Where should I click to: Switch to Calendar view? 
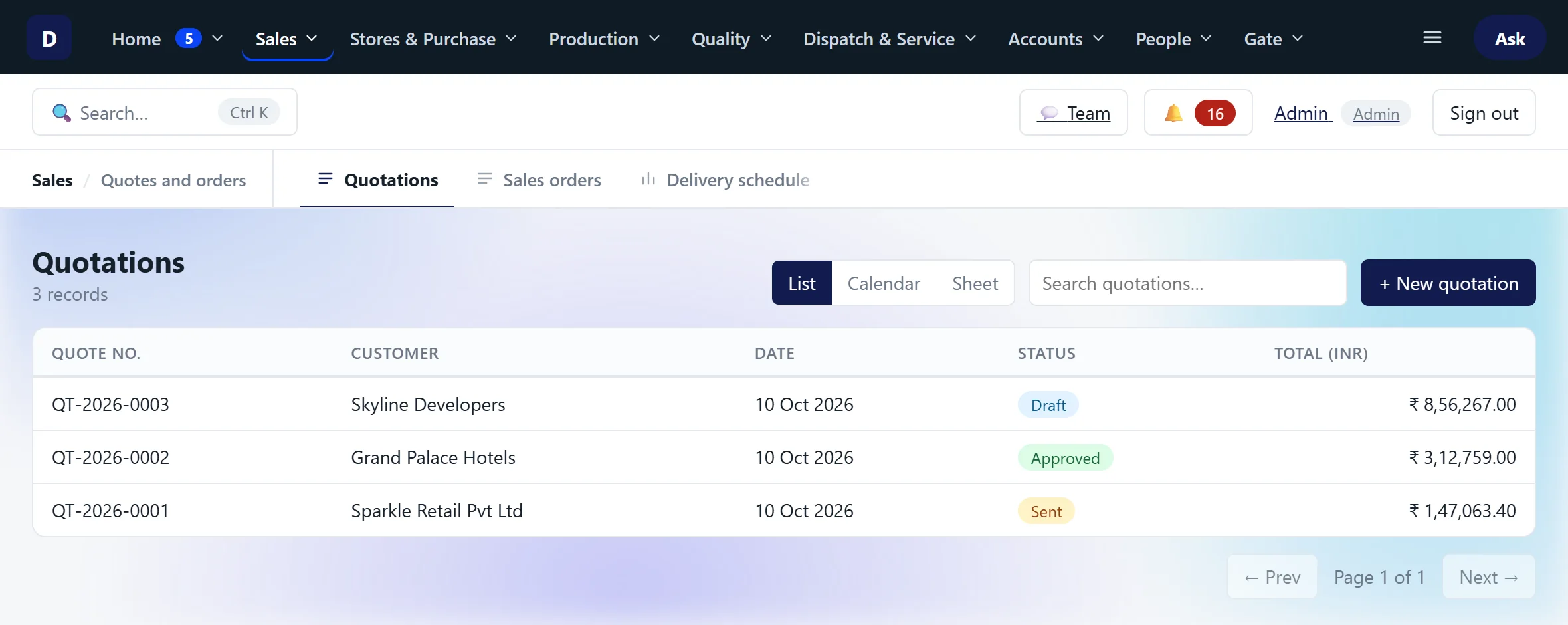click(x=884, y=283)
